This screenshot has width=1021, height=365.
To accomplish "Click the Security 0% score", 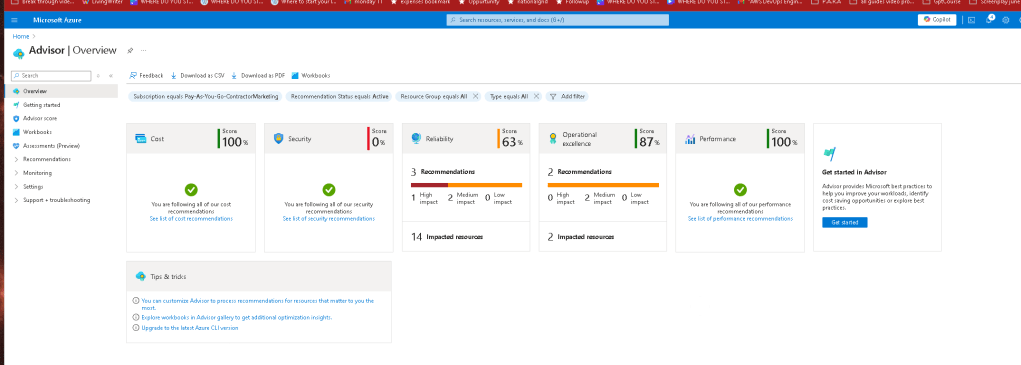I will tap(378, 139).
